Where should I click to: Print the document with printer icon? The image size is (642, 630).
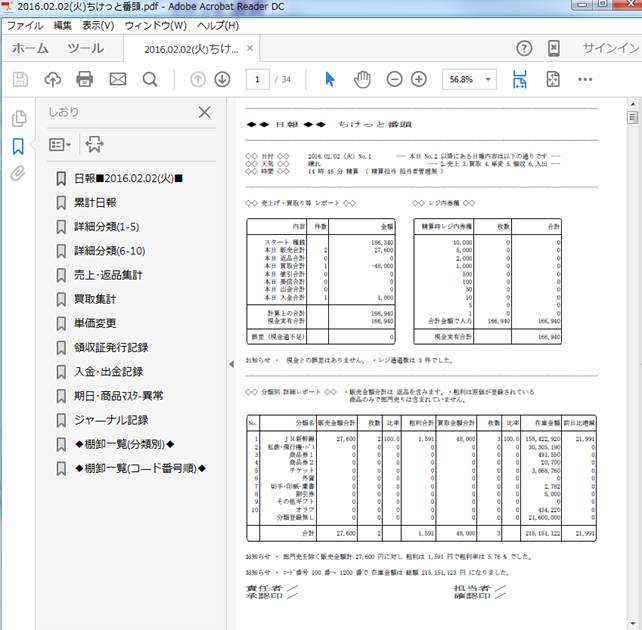pyautogui.click(x=85, y=79)
